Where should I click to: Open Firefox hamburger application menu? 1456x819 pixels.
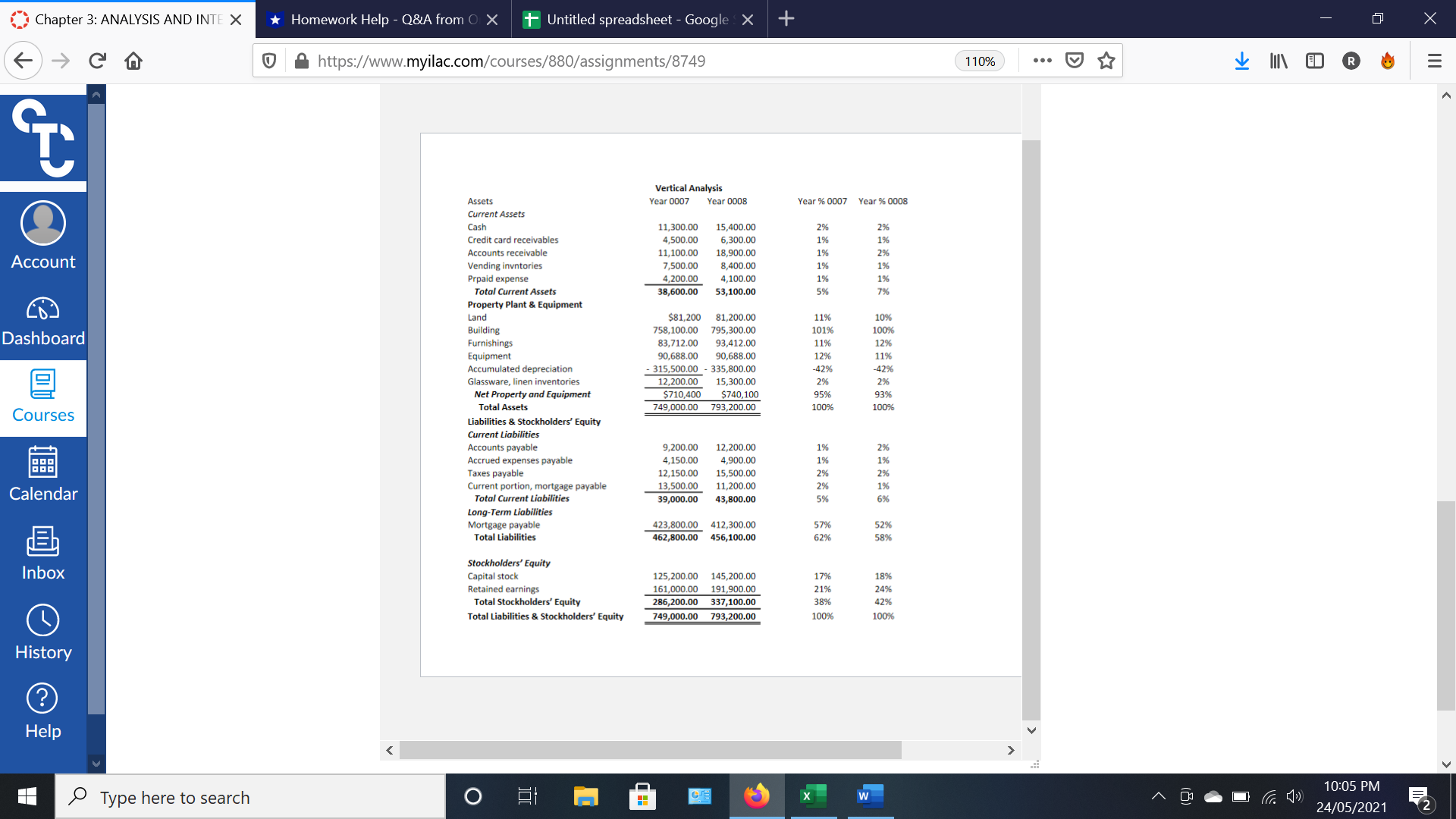[x=1434, y=61]
